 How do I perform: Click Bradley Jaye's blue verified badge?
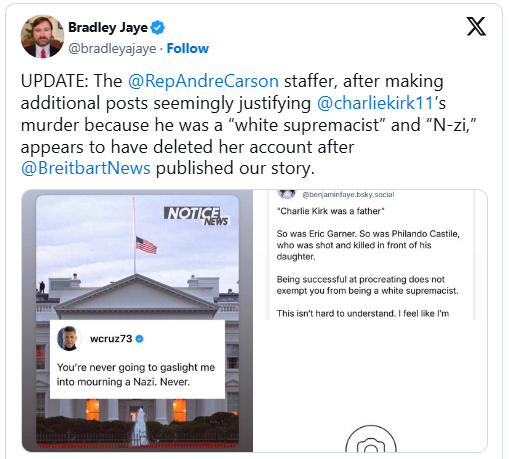[x=158, y=28]
